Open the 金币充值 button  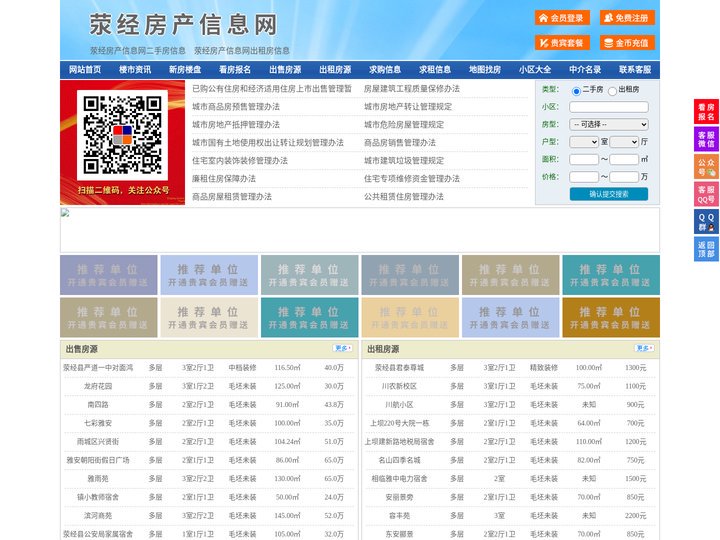click(627, 43)
